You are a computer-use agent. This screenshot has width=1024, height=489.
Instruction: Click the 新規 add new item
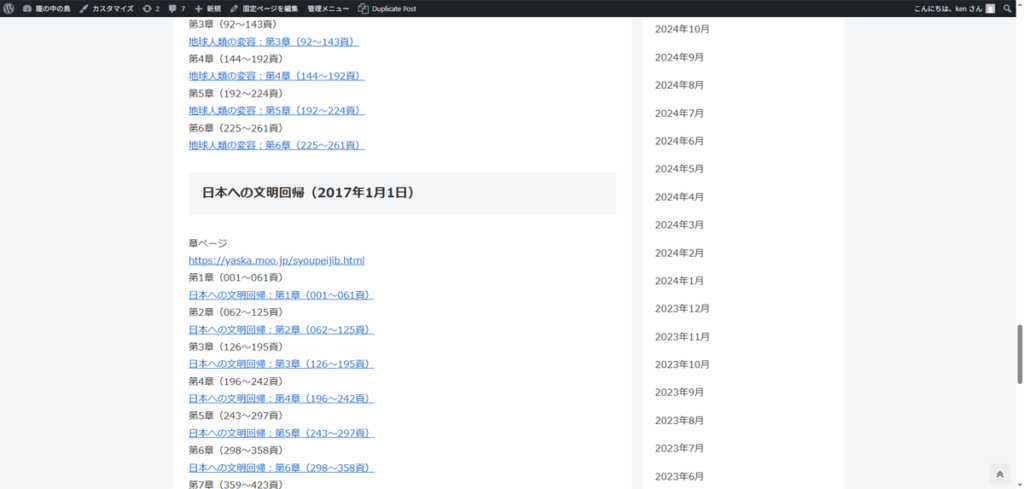pos(208,8)
